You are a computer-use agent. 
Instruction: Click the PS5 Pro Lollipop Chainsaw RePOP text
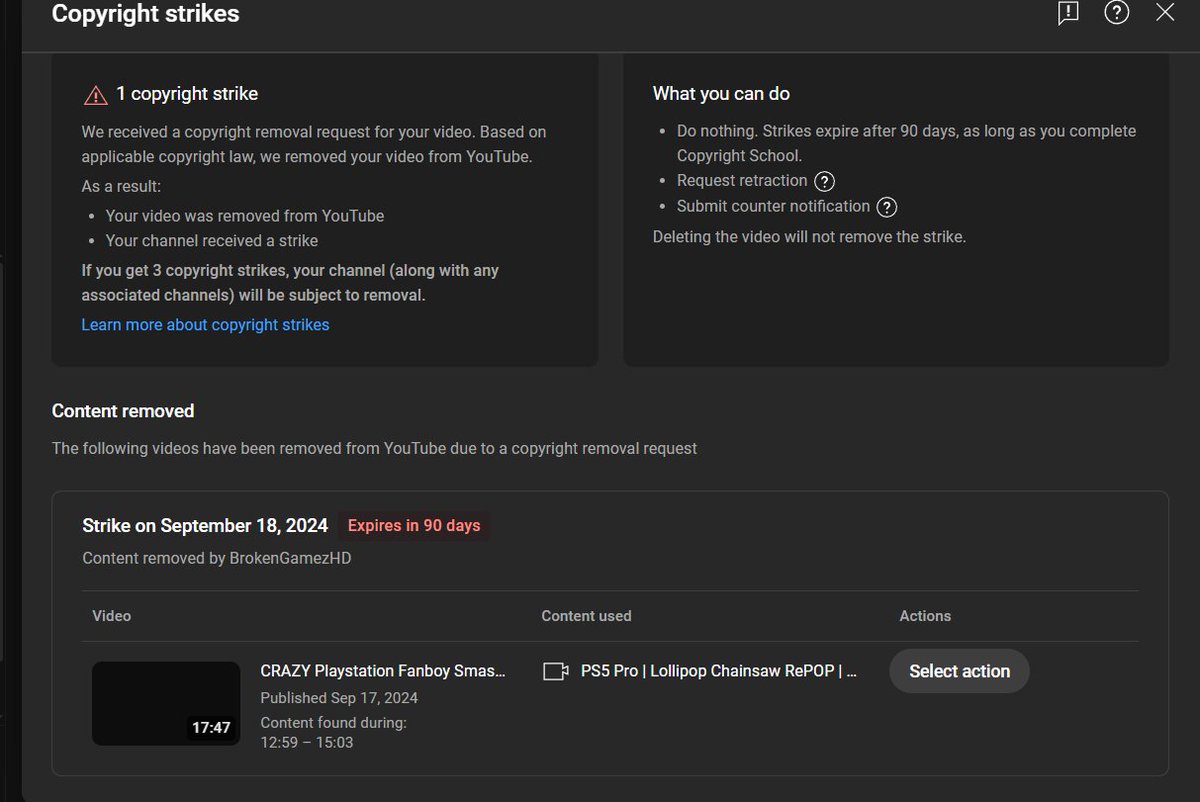(x=719, y=671)
